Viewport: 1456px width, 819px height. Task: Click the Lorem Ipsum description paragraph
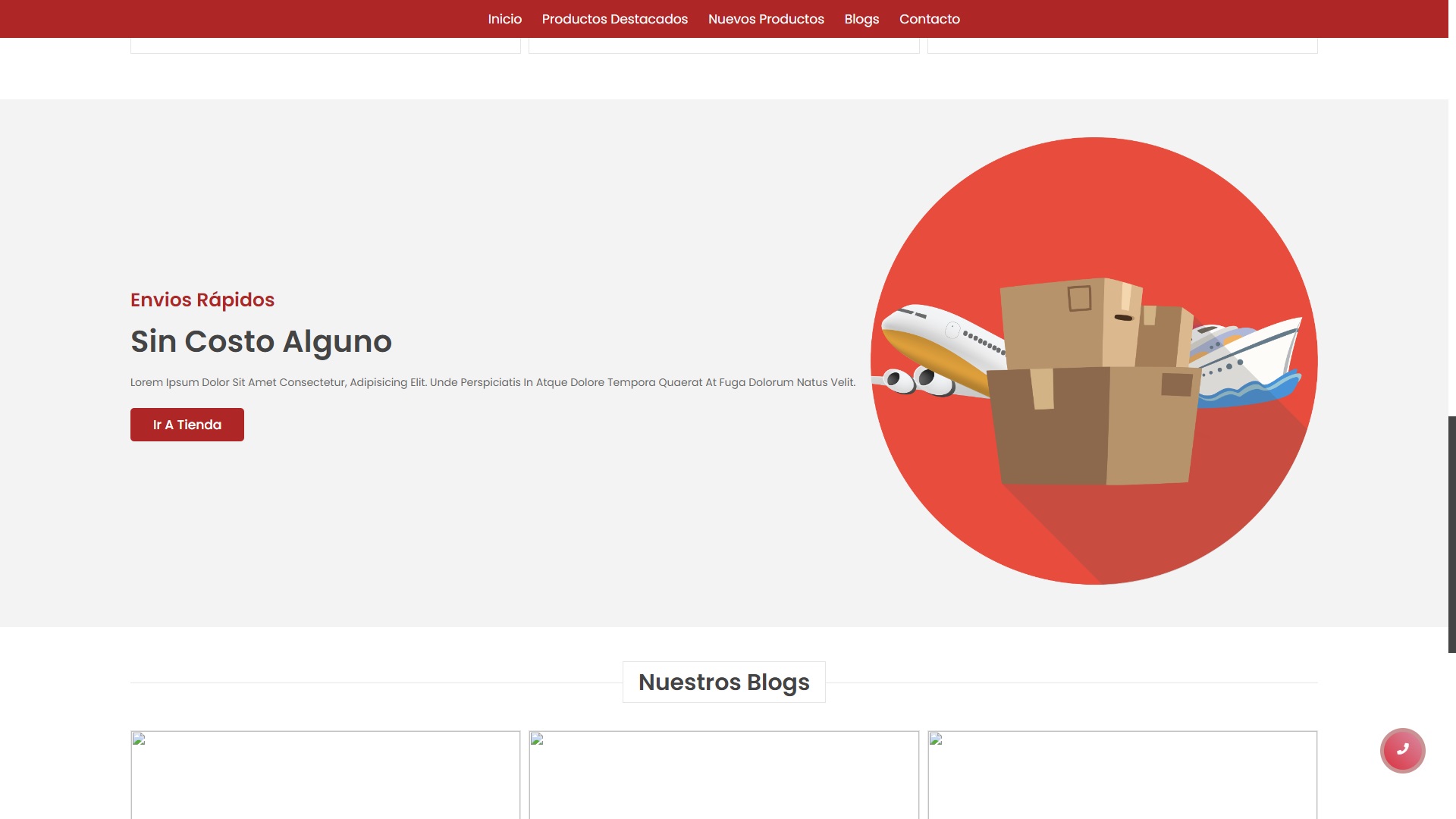(492, 382)
